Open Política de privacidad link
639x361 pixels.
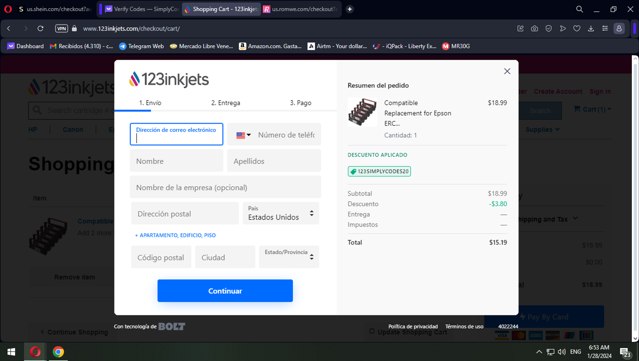tap(413, 326)
